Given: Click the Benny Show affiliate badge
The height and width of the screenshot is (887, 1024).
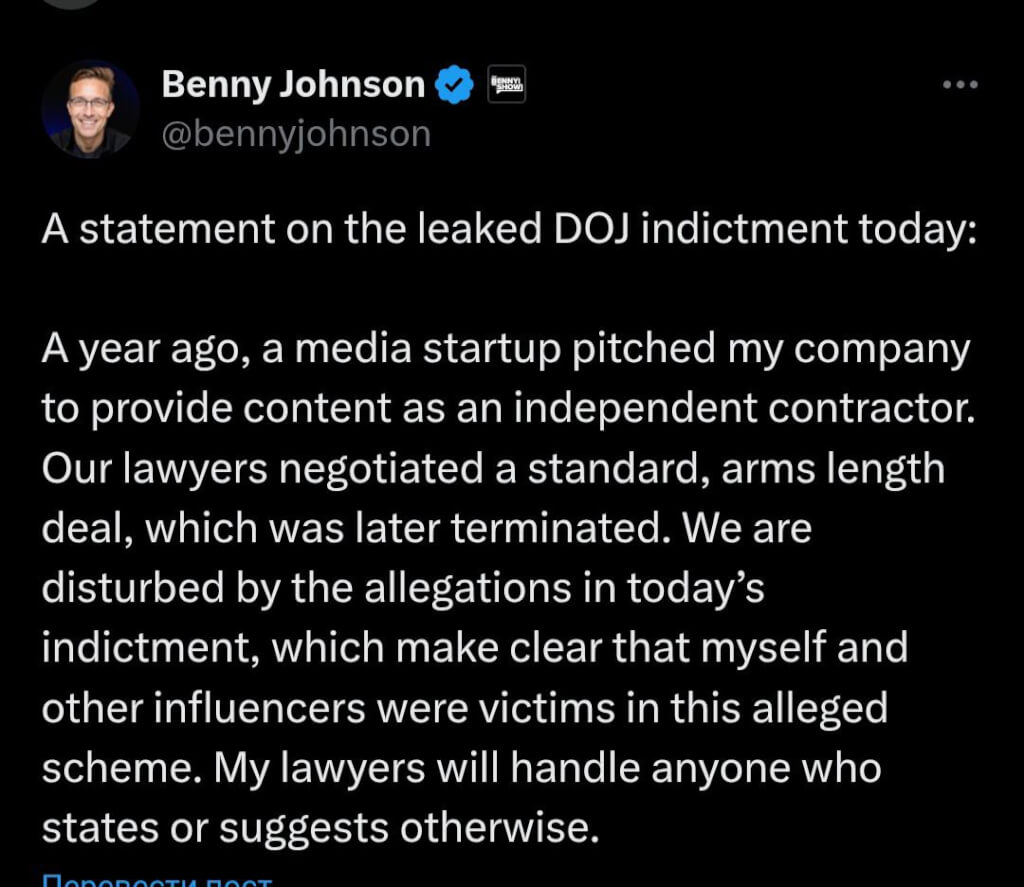Looking at the screenshot, I should [506, 85].
